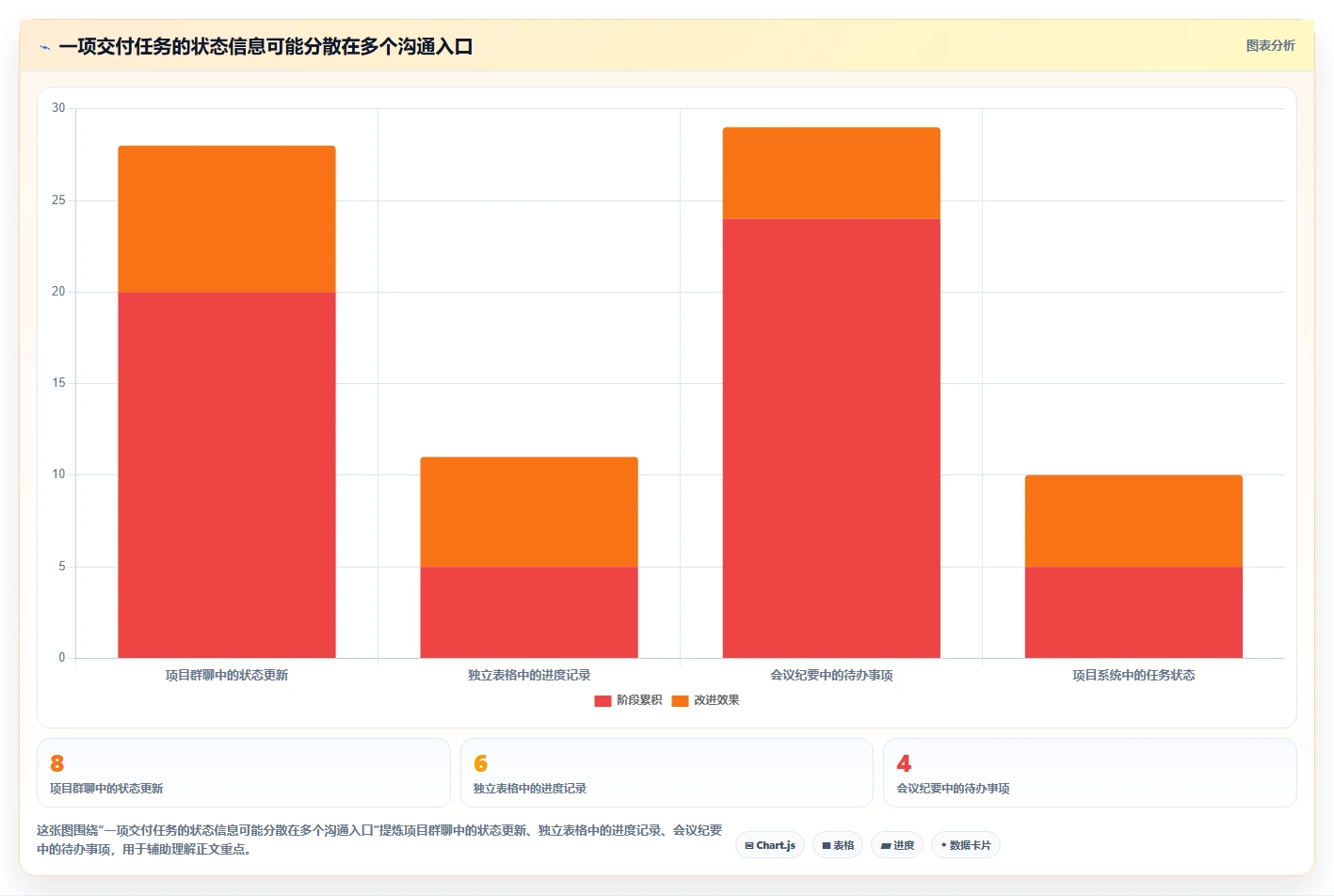This screenshot has height=896, width=1334.
Task: Click the description paragraph starting 这张图围绕
Action: pos(379,840)
